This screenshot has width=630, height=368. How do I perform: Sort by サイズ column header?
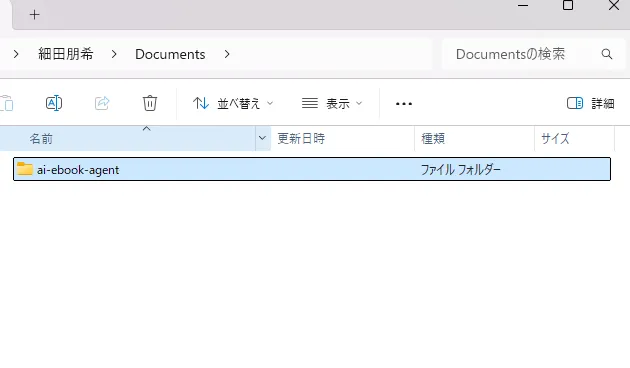tap(575, 139)
